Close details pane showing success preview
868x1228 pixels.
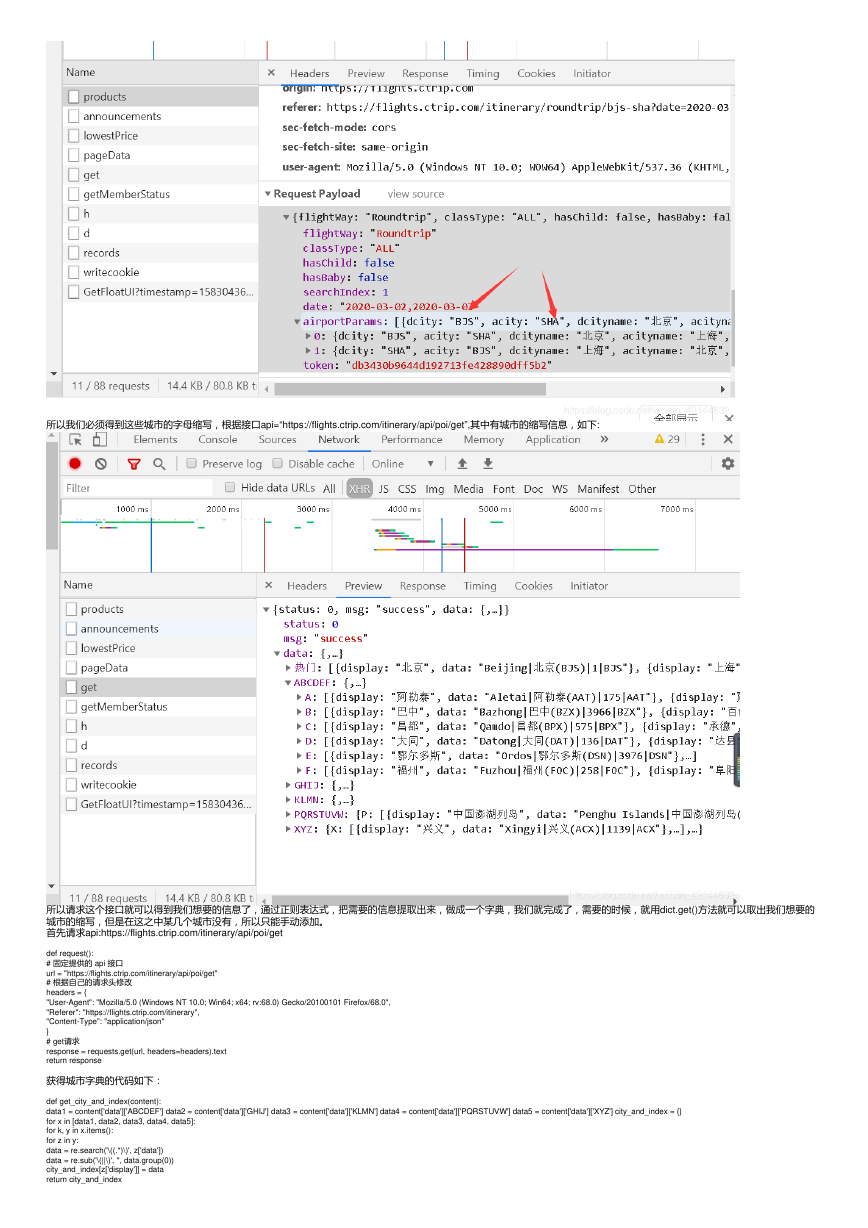(x=268, y=586)
